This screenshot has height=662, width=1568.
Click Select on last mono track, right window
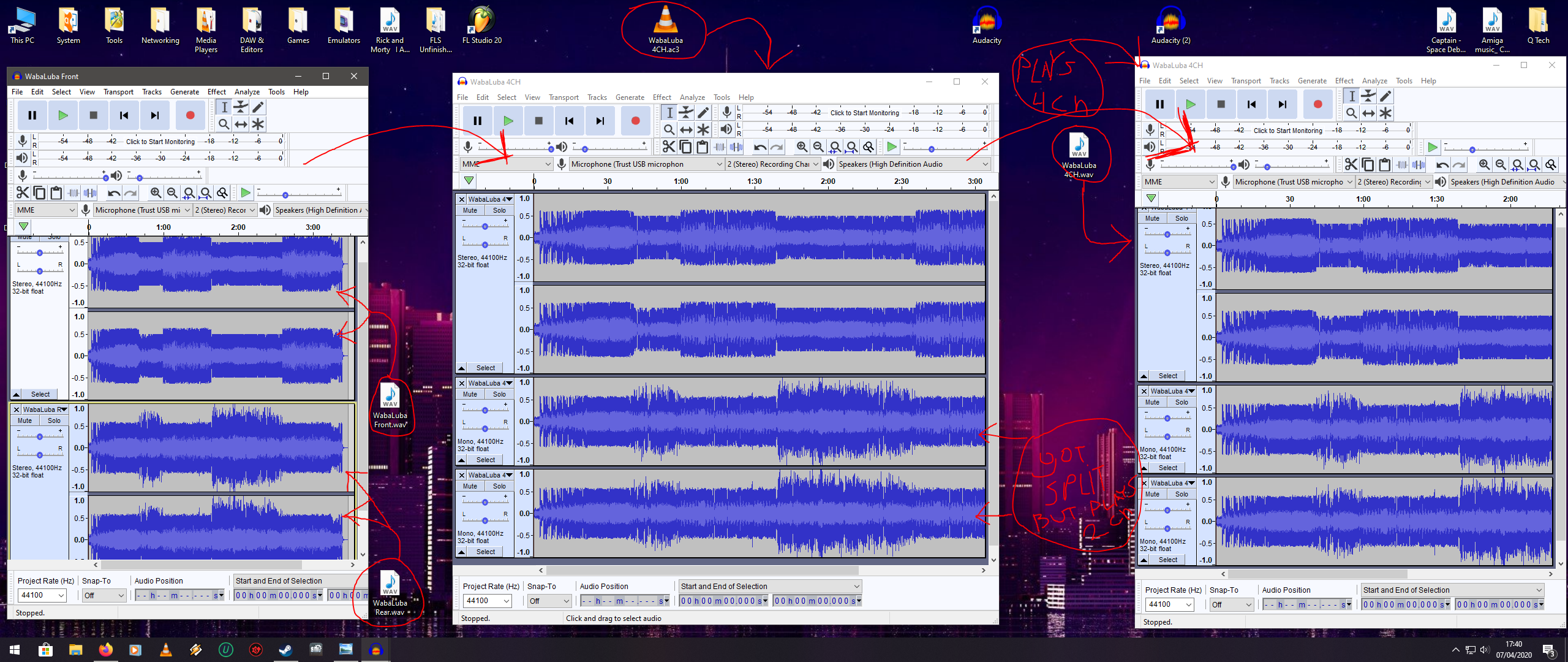pyautogui.click(x=1168, y=560)
